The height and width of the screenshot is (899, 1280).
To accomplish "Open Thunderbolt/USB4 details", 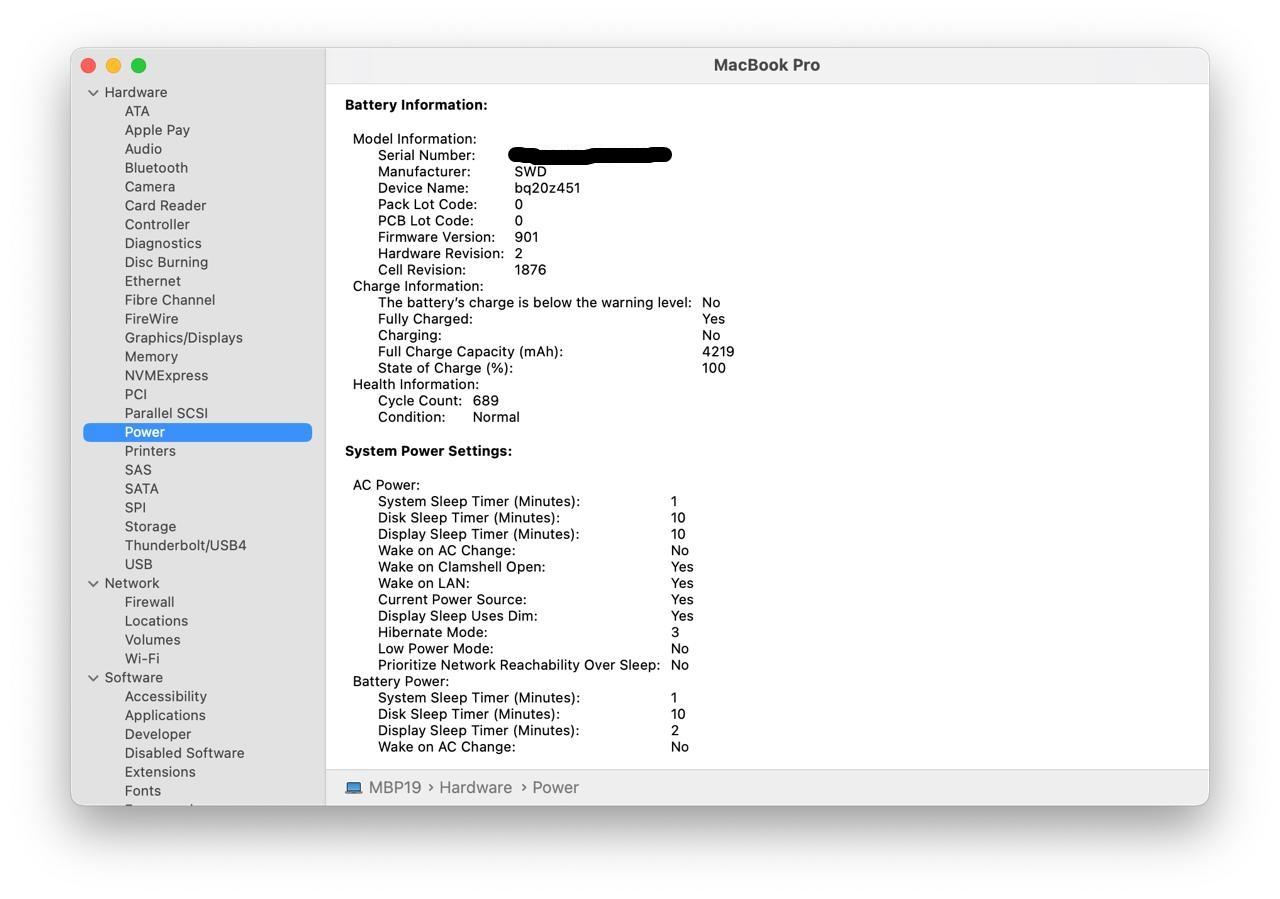I will click(x=185, y=546).
